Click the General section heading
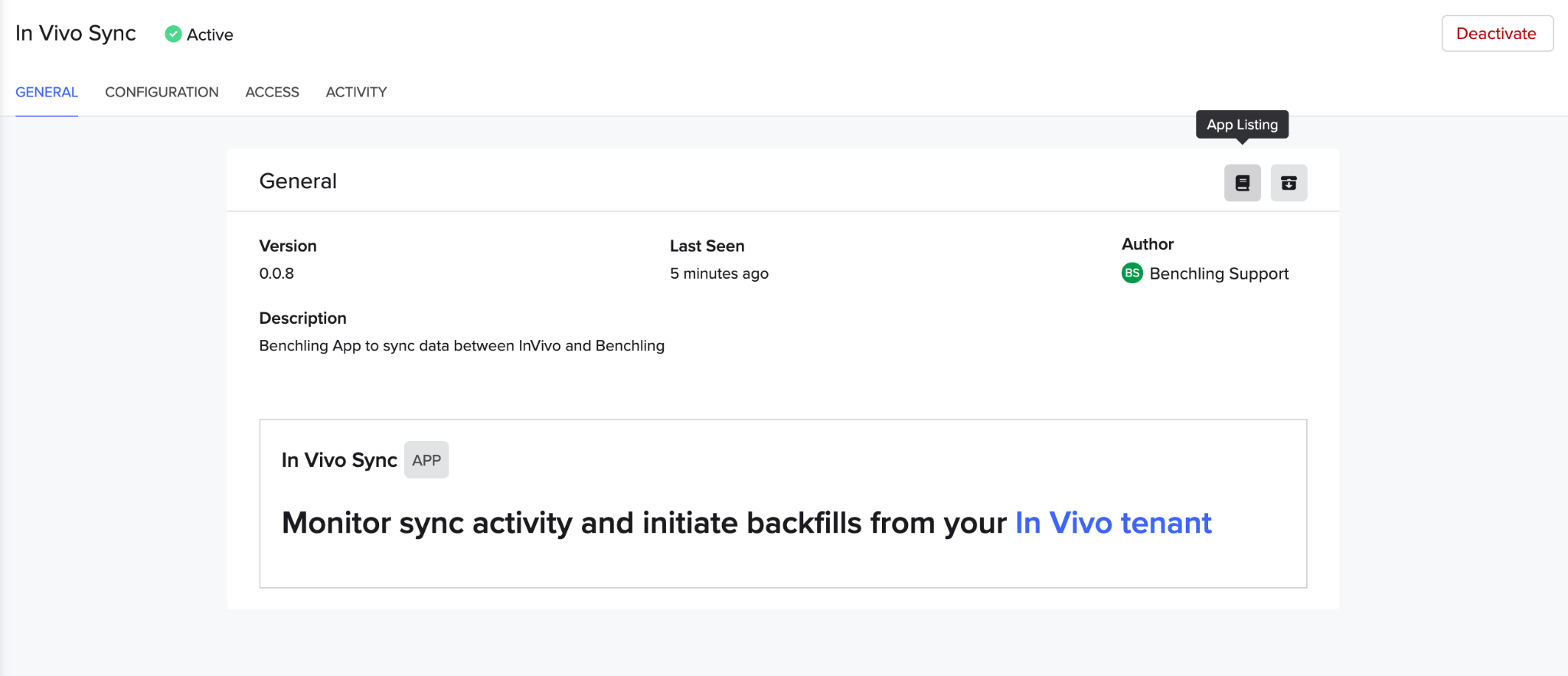The width and height of the screenshot is (1568, 676). [298, 181]
